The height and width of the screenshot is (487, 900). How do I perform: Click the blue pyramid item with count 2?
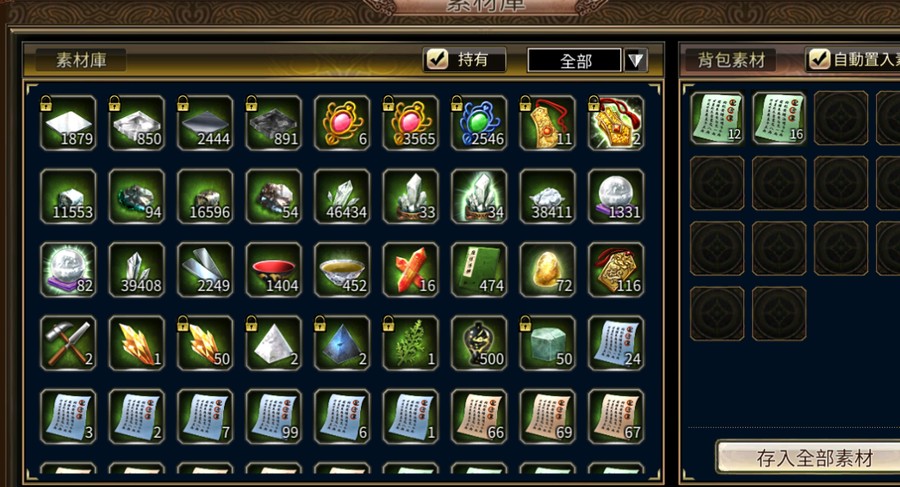342,343
